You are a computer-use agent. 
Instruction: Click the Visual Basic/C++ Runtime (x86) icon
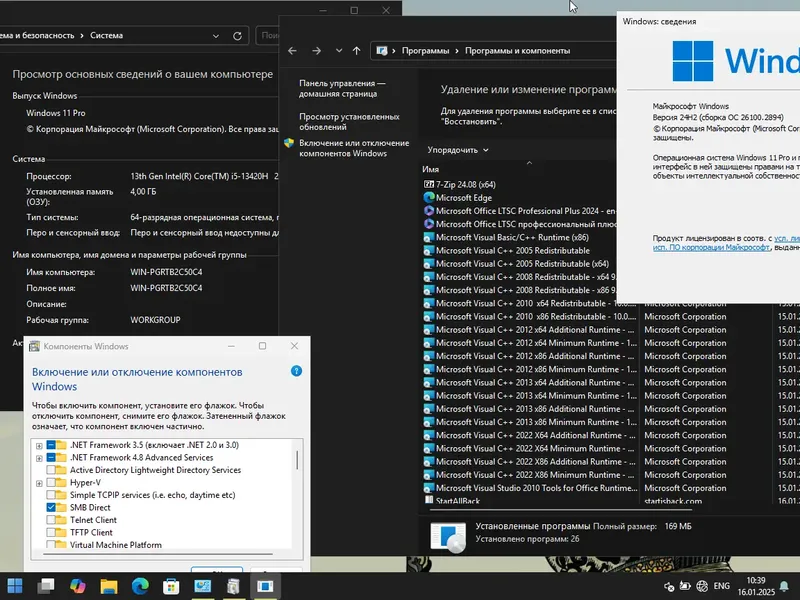pos(429,237)
